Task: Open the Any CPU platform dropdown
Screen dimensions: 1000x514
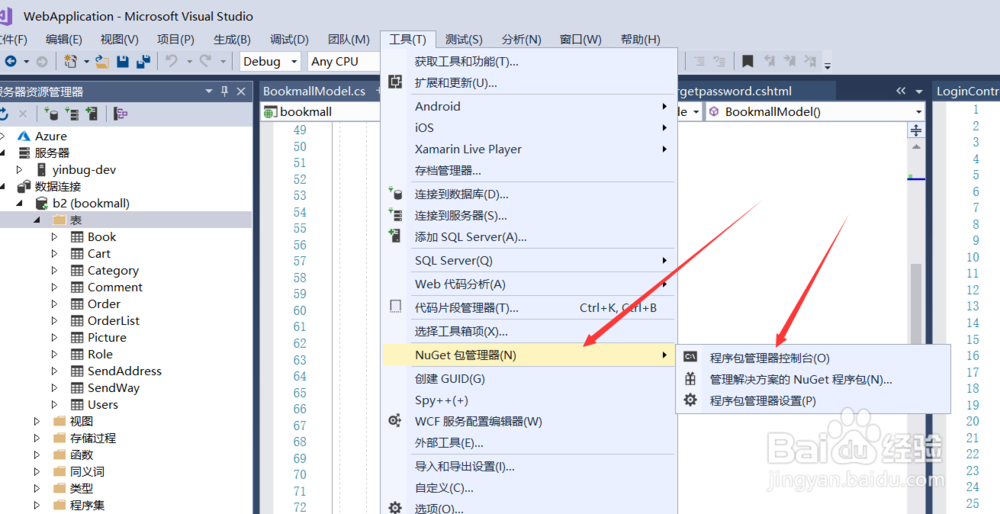Action: 345,61
